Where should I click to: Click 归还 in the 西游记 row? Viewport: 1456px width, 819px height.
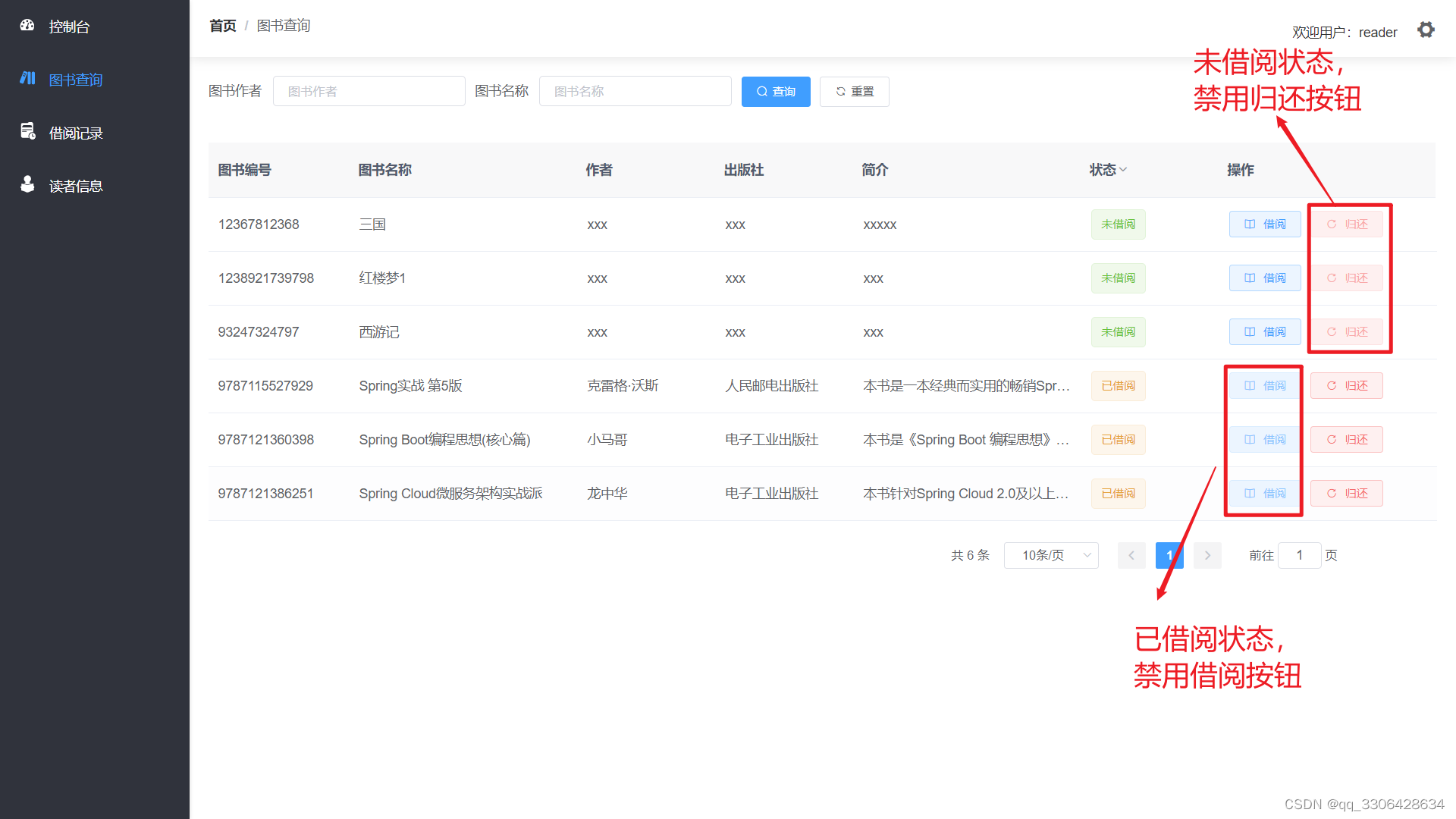1347,332
